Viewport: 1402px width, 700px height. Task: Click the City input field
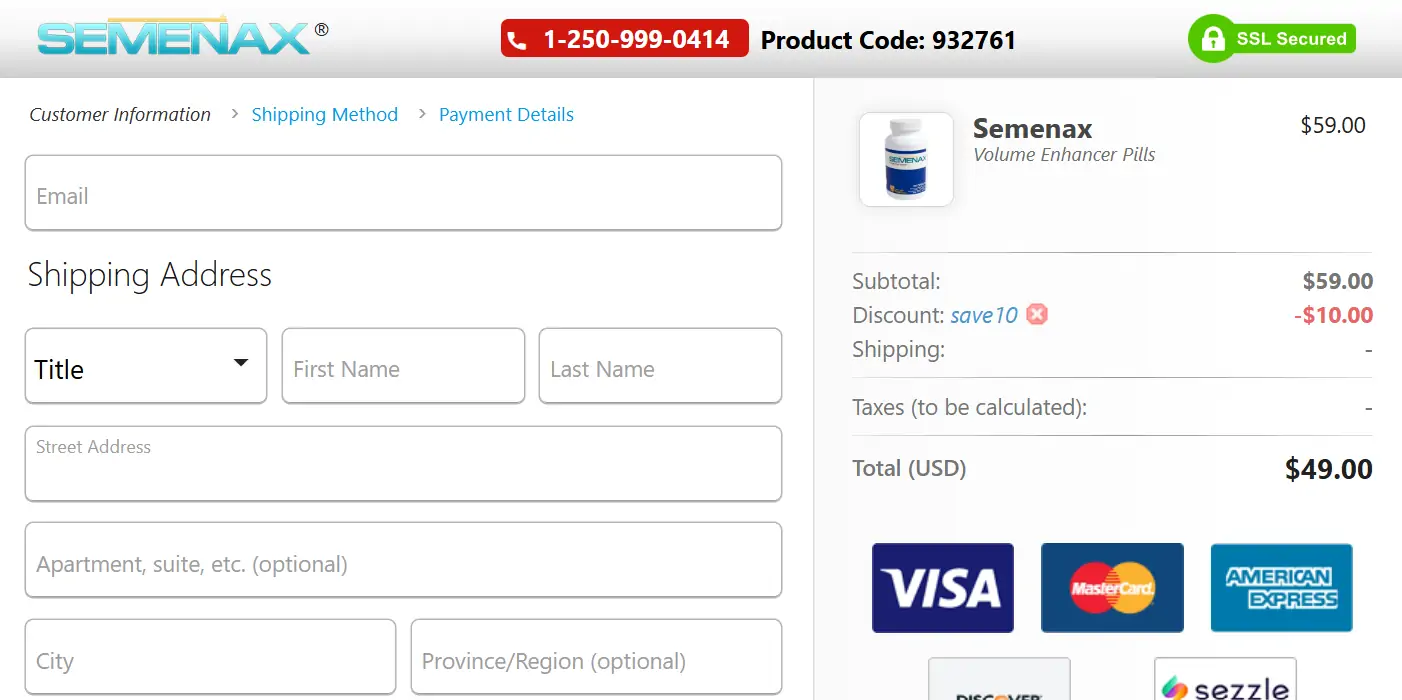pyautogui.click(x=210, y=657)
